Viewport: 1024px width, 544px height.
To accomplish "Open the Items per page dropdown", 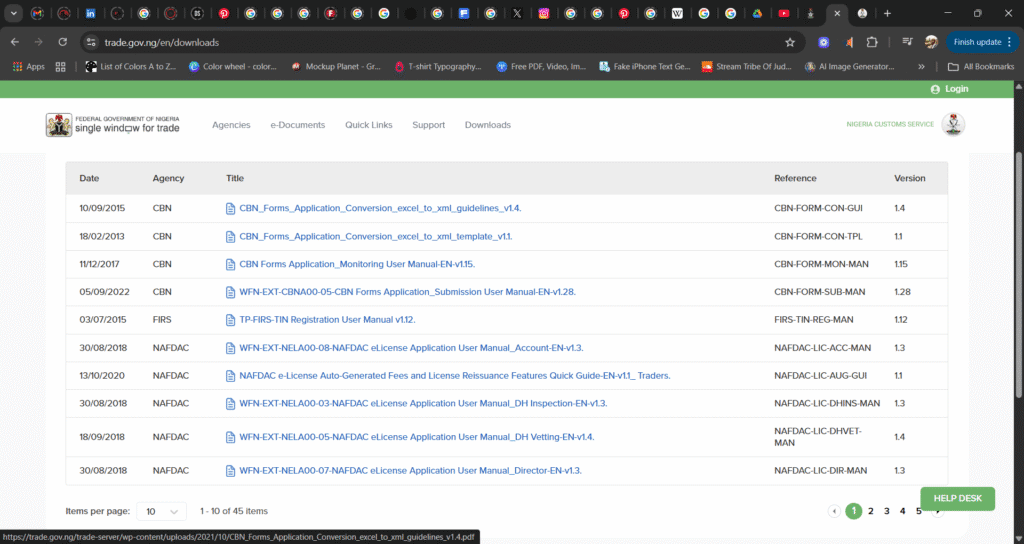I will (161, 511).
